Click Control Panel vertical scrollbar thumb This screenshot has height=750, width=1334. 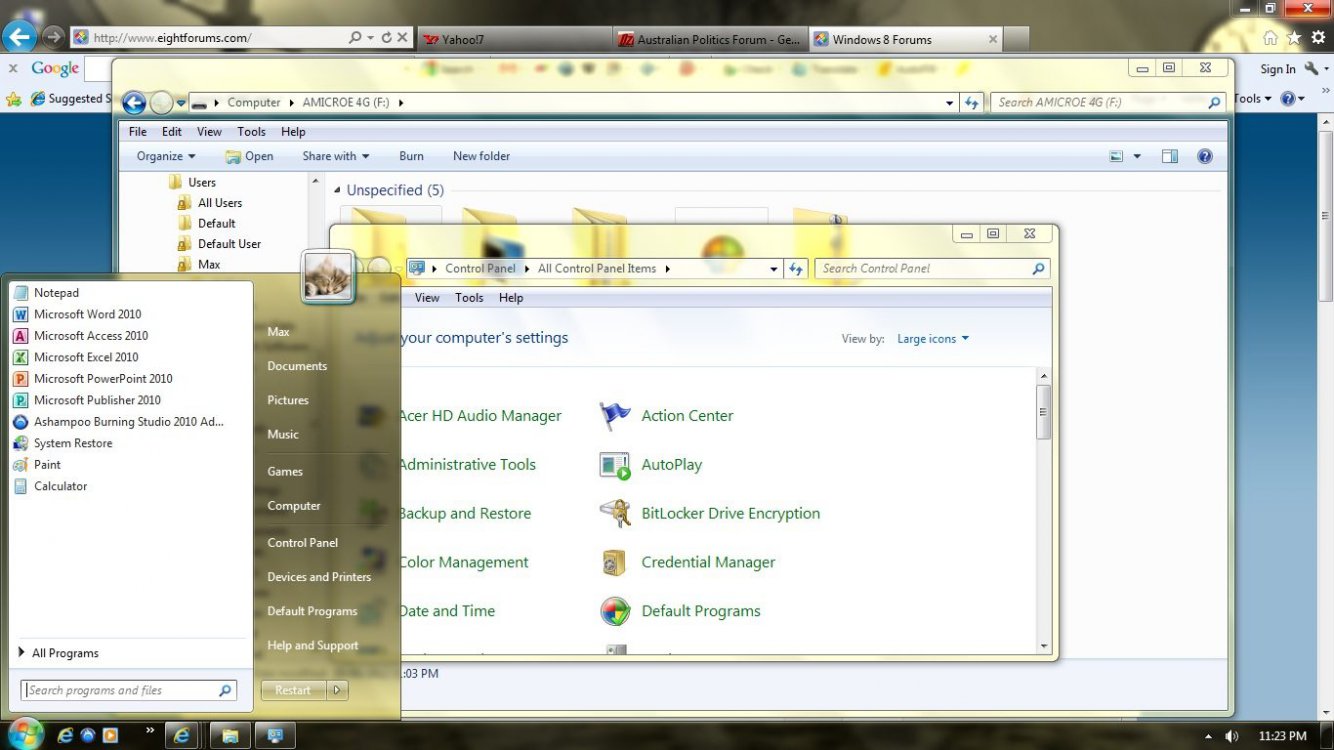(x=1044, y=412)
